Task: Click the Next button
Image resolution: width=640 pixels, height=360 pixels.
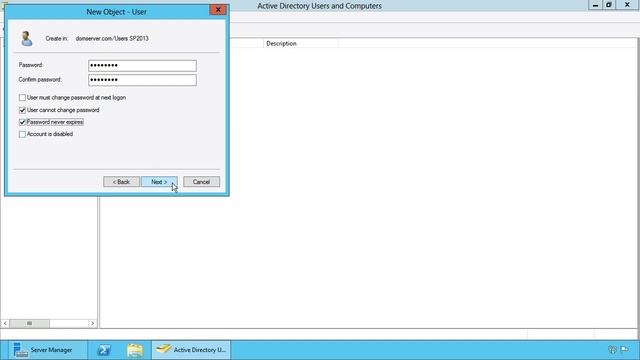Action: coord(159,182)
